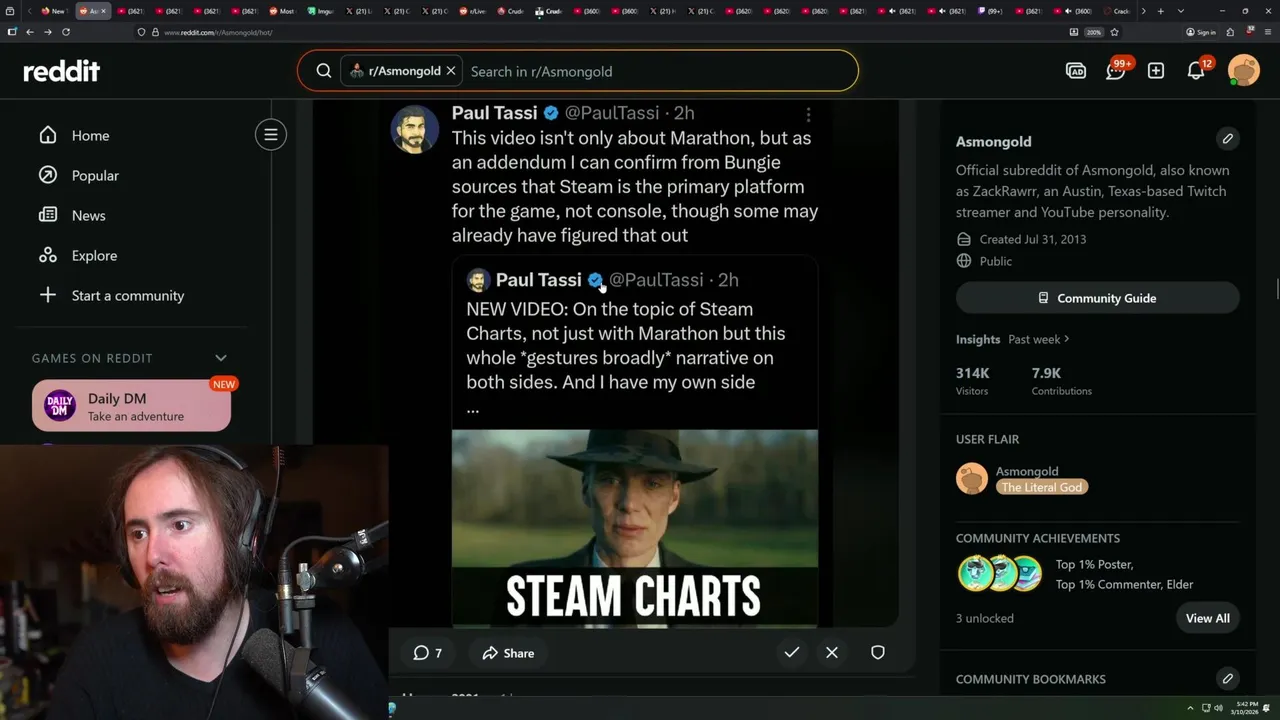Click Paul Tassi's profile avatar in tweet
The width and height of the screenshot is (1280, 720).
coord(414,129)
